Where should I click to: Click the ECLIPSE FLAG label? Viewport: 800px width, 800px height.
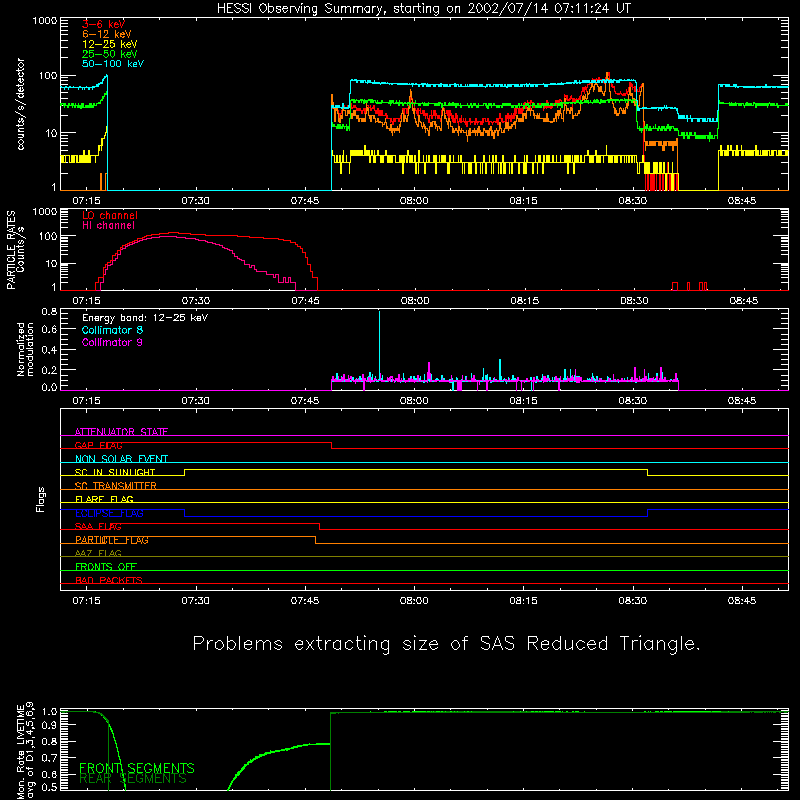pyautogui.click(x=109, y=513)
